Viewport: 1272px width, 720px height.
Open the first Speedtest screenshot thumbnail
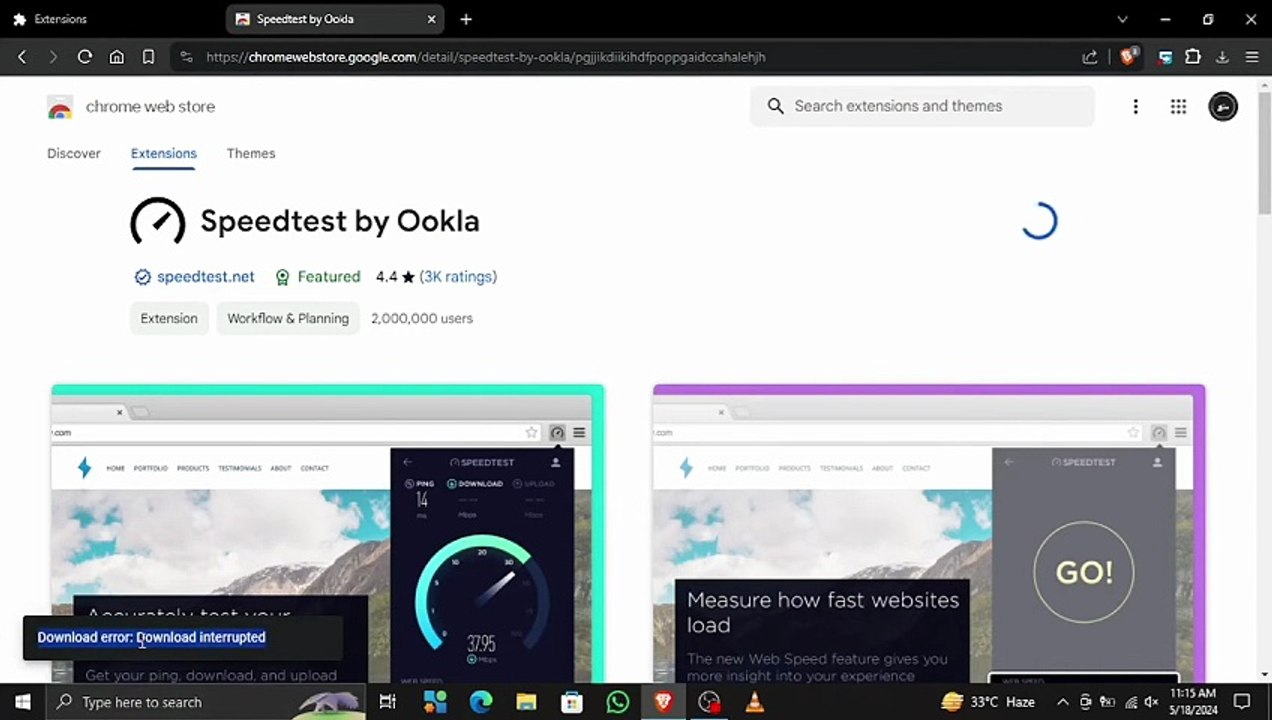(328, 533)
